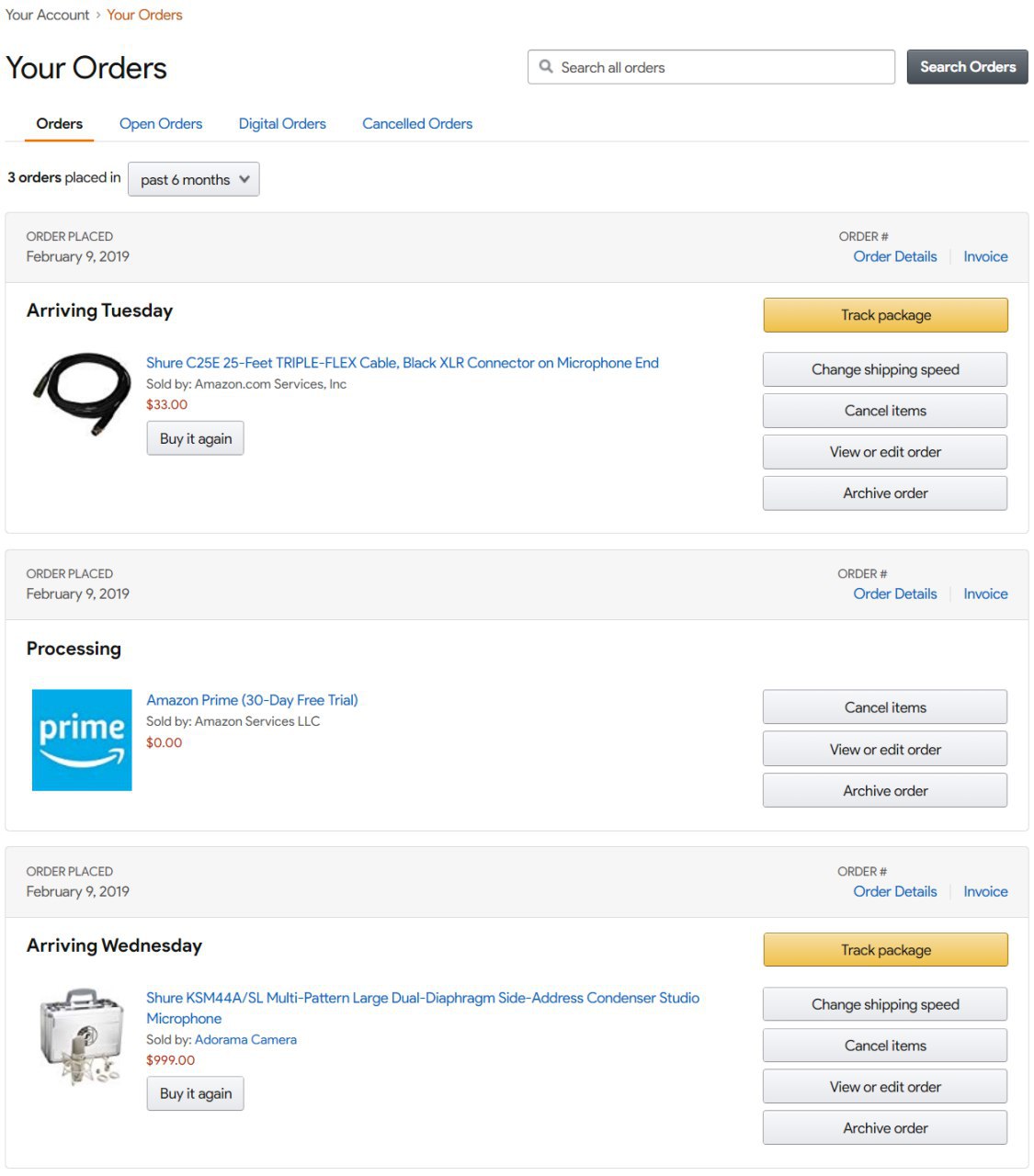Click the magnifying glass search icon

click(546, 67)
